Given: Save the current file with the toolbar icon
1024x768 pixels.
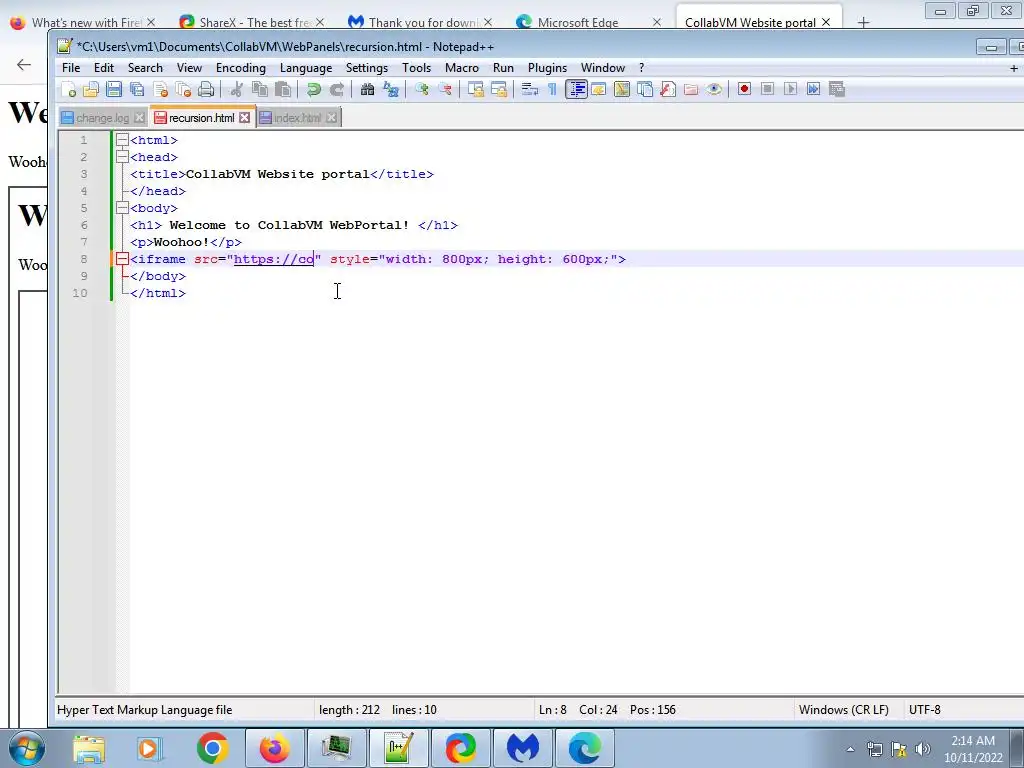Looking at the screenshot, I should 114,89.
